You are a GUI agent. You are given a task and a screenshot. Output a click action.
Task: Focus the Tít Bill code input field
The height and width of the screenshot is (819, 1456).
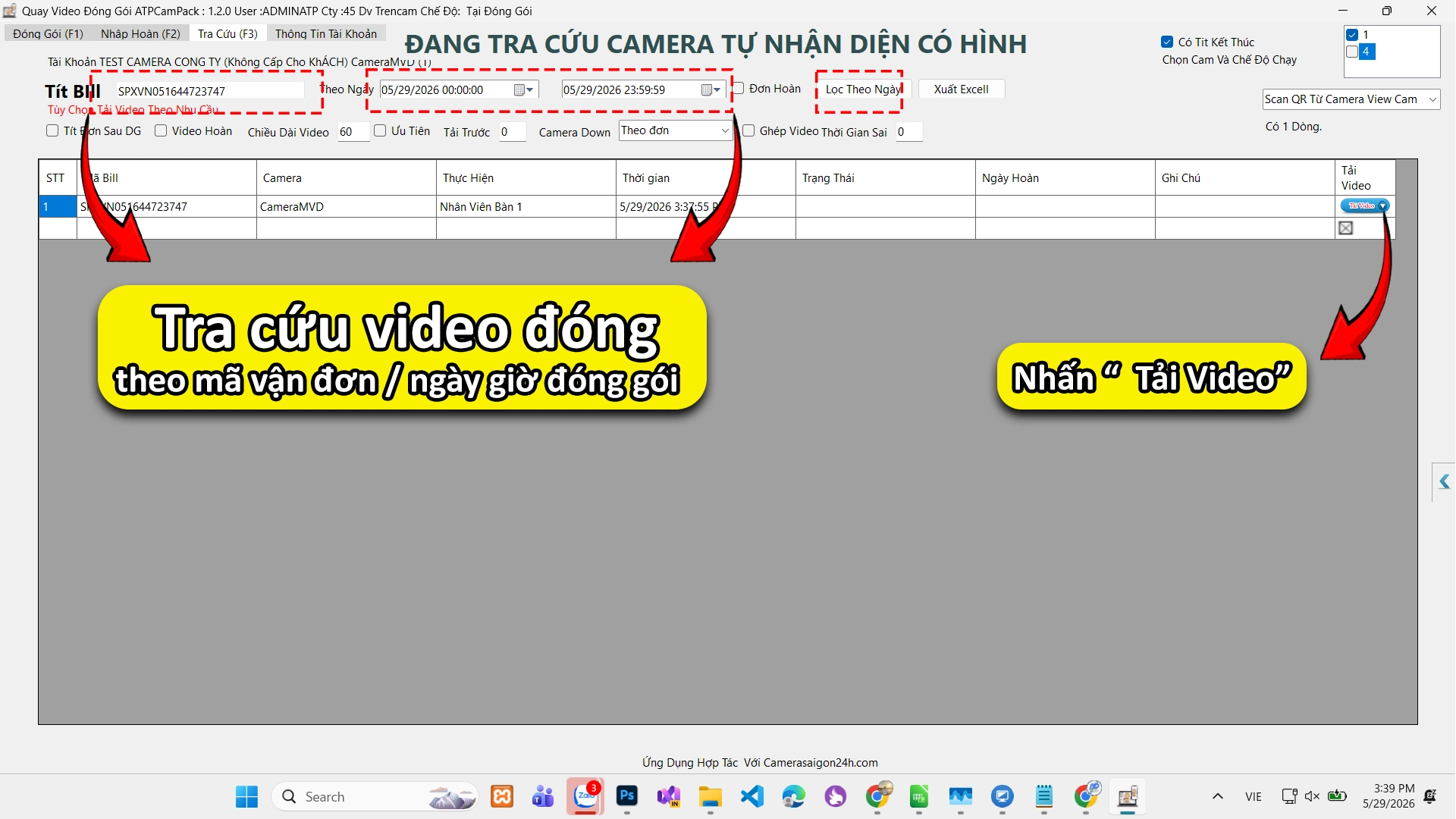pyautogui.click(x=210, y=90)
